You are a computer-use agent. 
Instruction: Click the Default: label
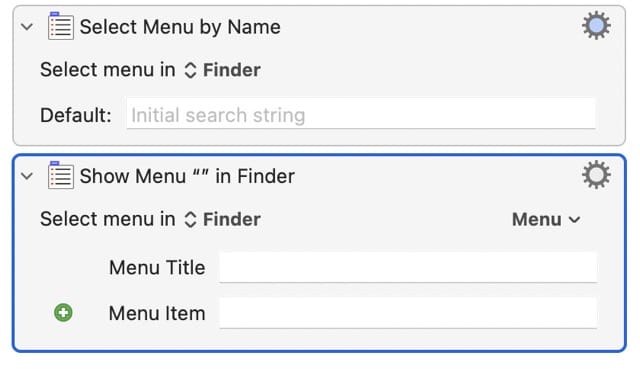tap(76, 115)
